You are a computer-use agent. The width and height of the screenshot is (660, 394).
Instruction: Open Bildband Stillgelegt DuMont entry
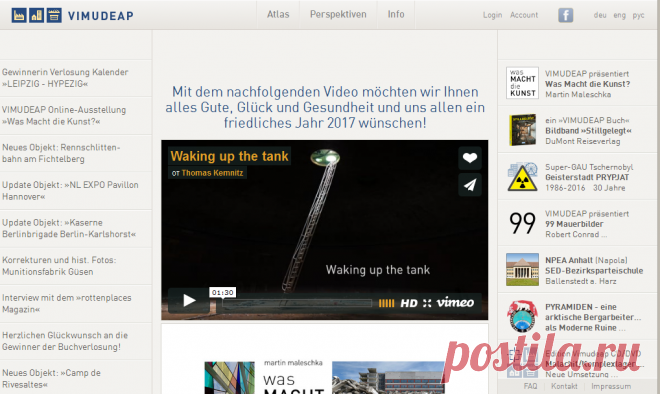[x=588, y=131]
